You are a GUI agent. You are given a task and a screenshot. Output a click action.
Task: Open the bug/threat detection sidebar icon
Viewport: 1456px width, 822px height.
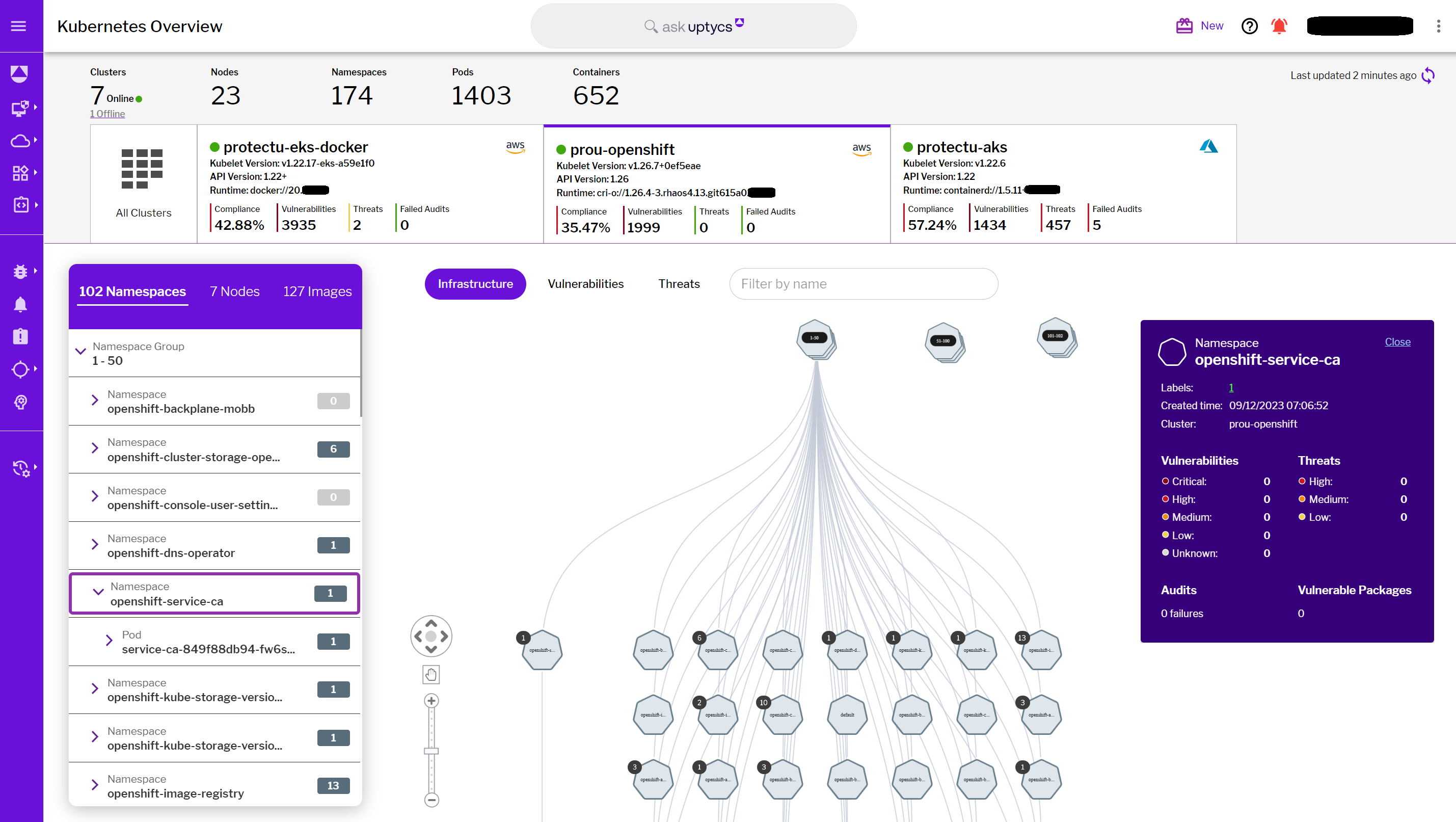(20, 271)
